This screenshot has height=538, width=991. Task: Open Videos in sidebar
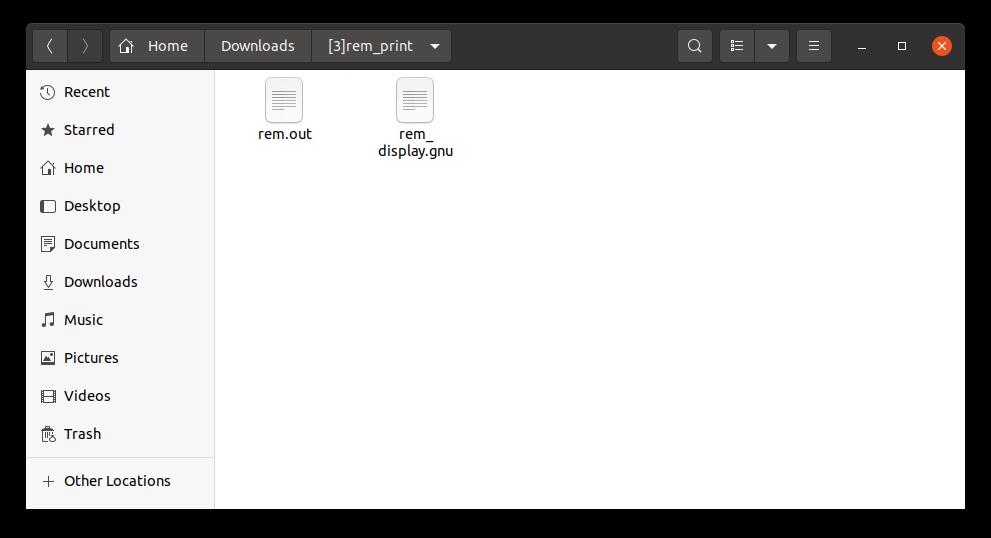point(120,396)
